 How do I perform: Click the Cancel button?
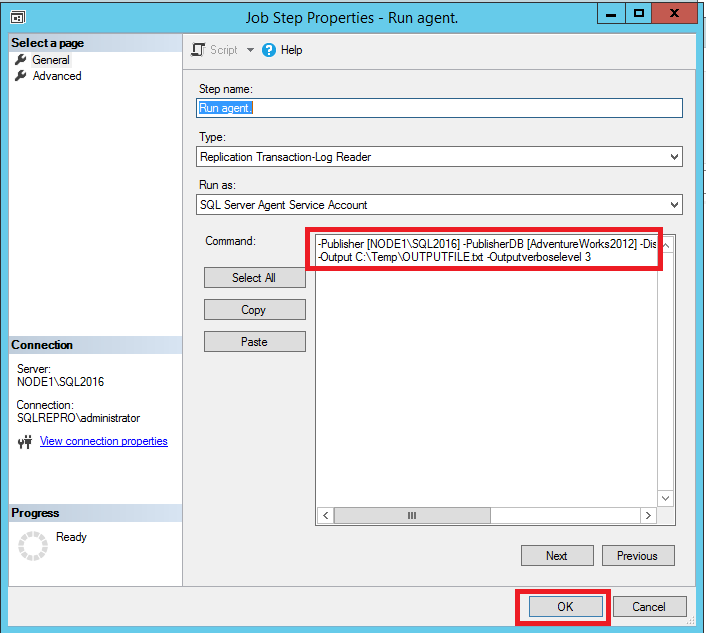pyautogui.click(x=650, y=606)
